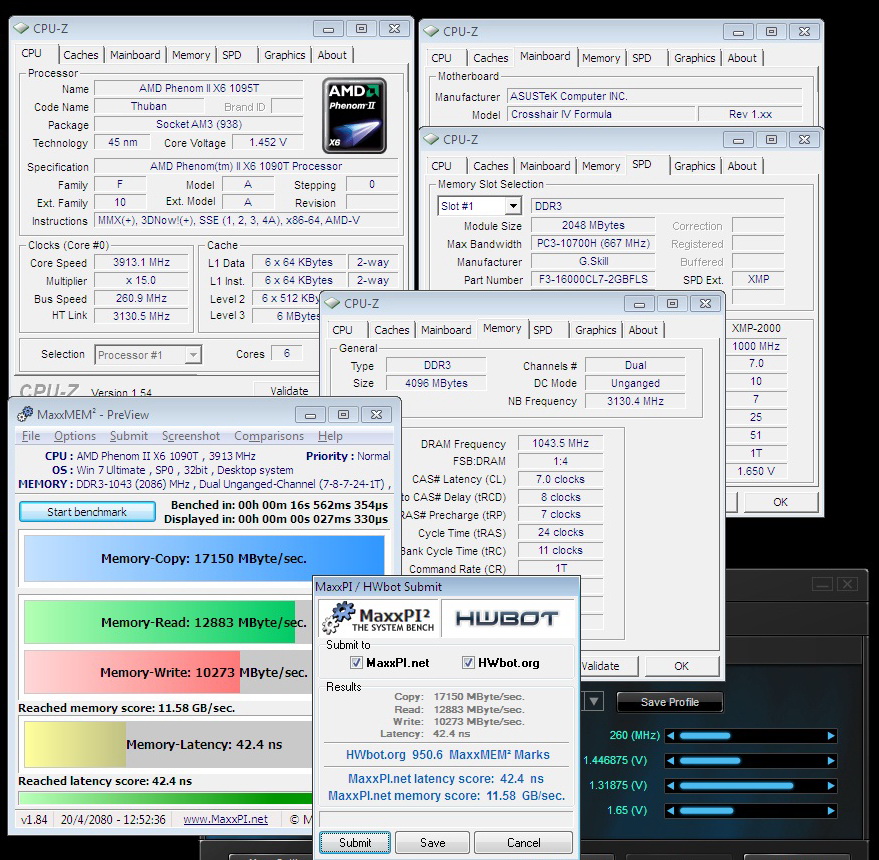Select Memory tab in the CPU-Z SPD window
This screenshot has height=860, width=879.
click(x=601, y=166)
